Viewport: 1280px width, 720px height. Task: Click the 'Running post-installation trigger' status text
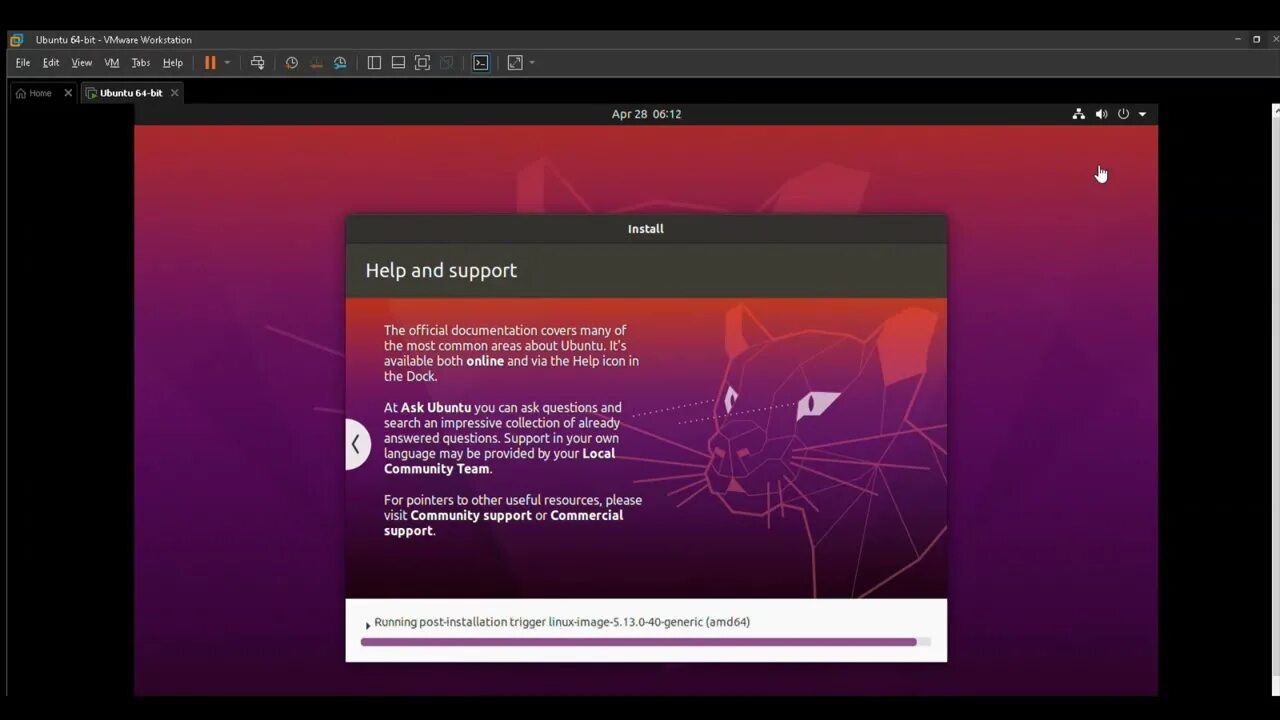562,622
